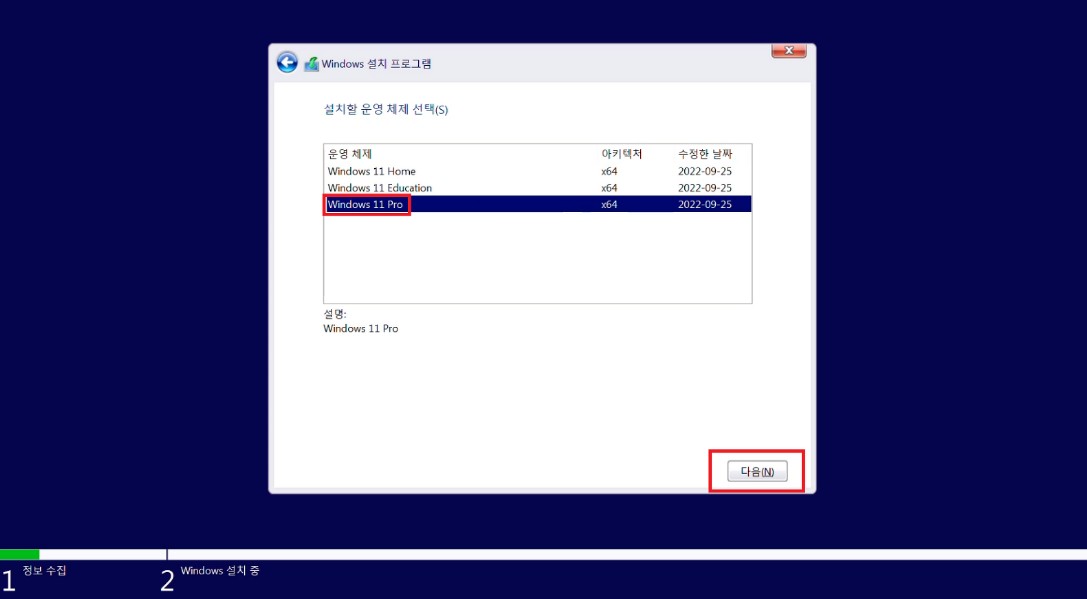This screenshot has width=1087, height=599.
Task: Click the 설치할 운영 체제 선택(S) heading
Action: (x=386, y=110)
